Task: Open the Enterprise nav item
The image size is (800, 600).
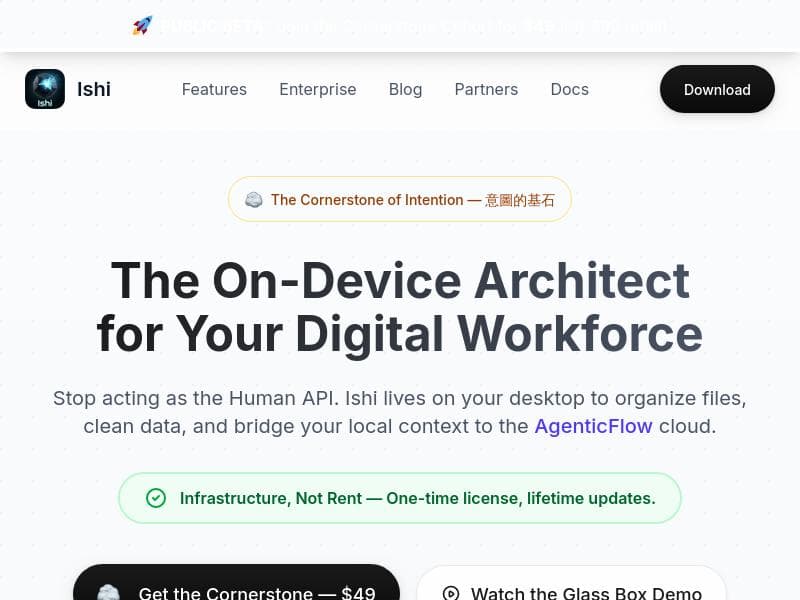Action: point(318,89)
